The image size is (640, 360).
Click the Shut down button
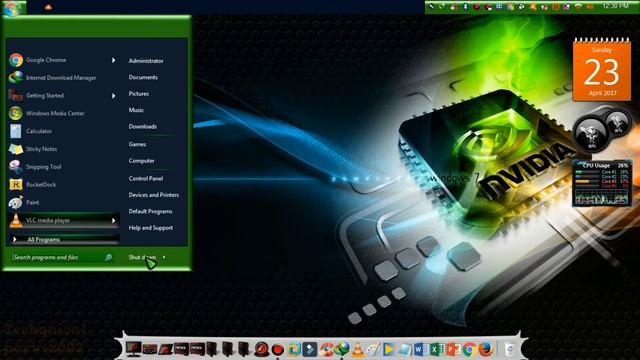pos(142,257)
